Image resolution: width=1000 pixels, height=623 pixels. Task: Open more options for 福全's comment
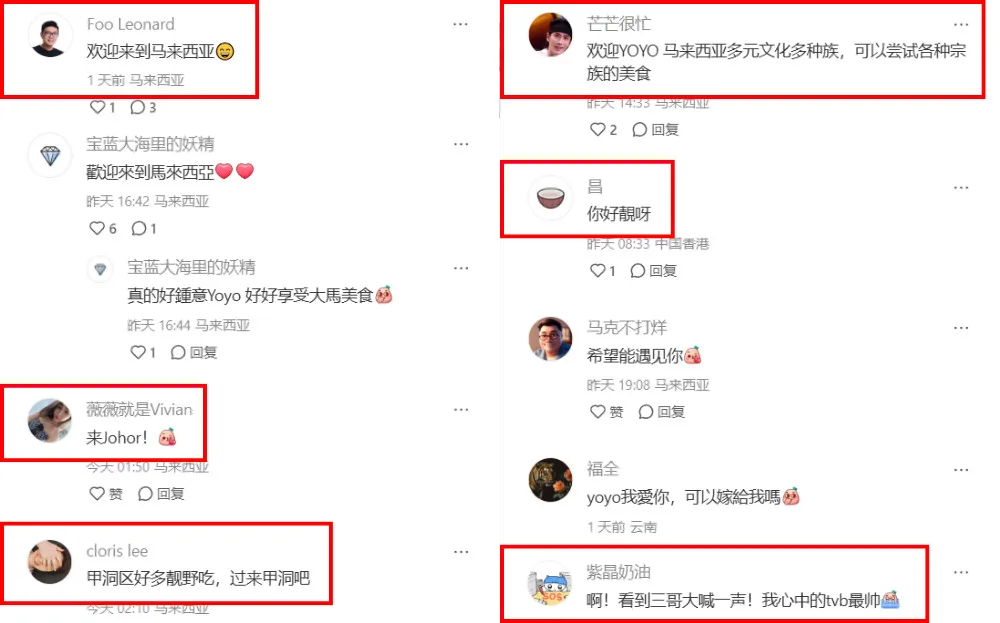pos(961,470)
